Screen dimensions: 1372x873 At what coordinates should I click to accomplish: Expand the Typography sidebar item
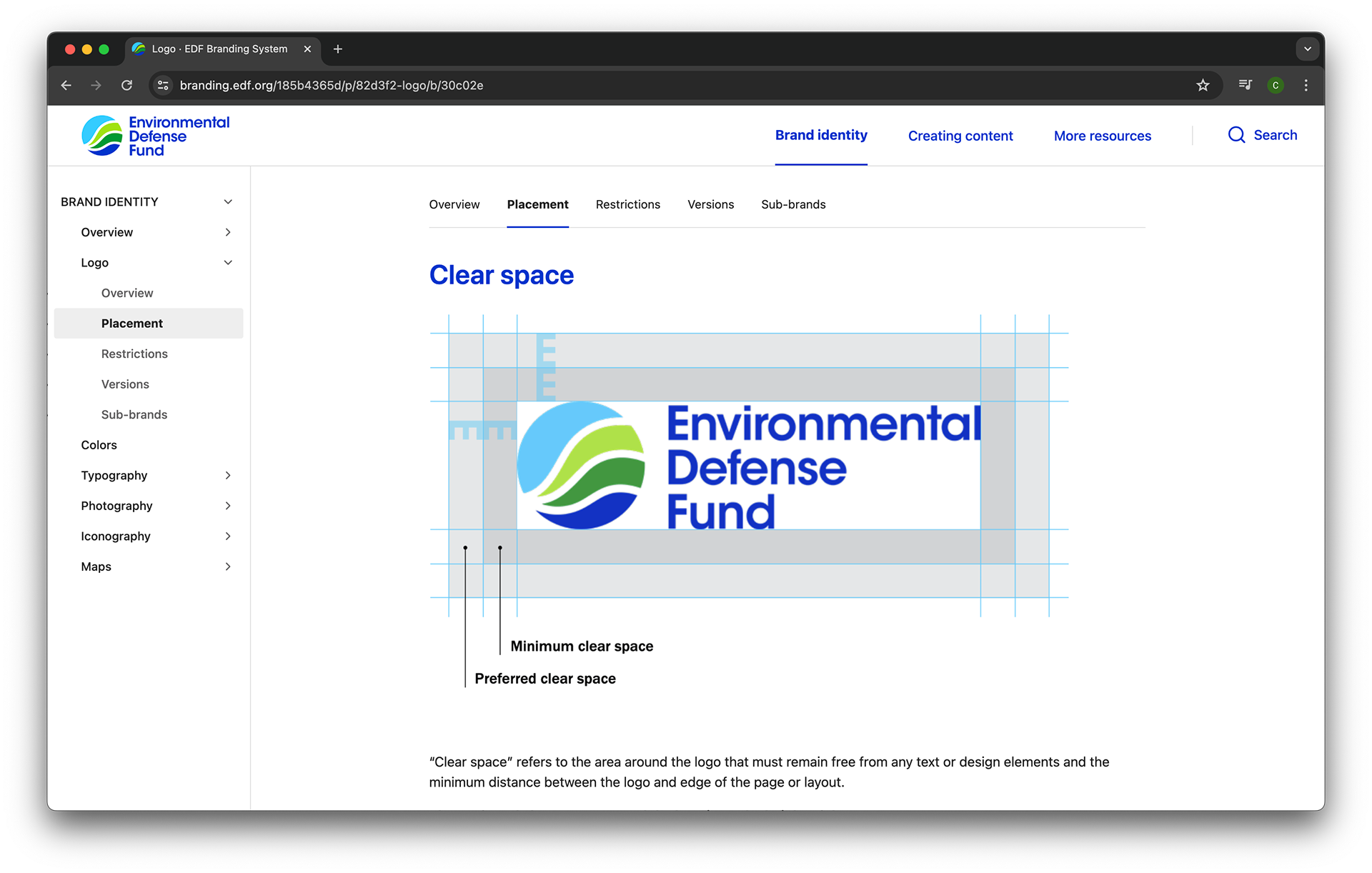(228, 476)
